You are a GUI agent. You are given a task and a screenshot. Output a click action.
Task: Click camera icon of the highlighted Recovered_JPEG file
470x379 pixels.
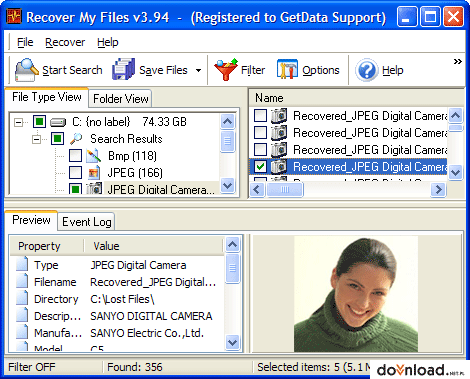(279, 167)
